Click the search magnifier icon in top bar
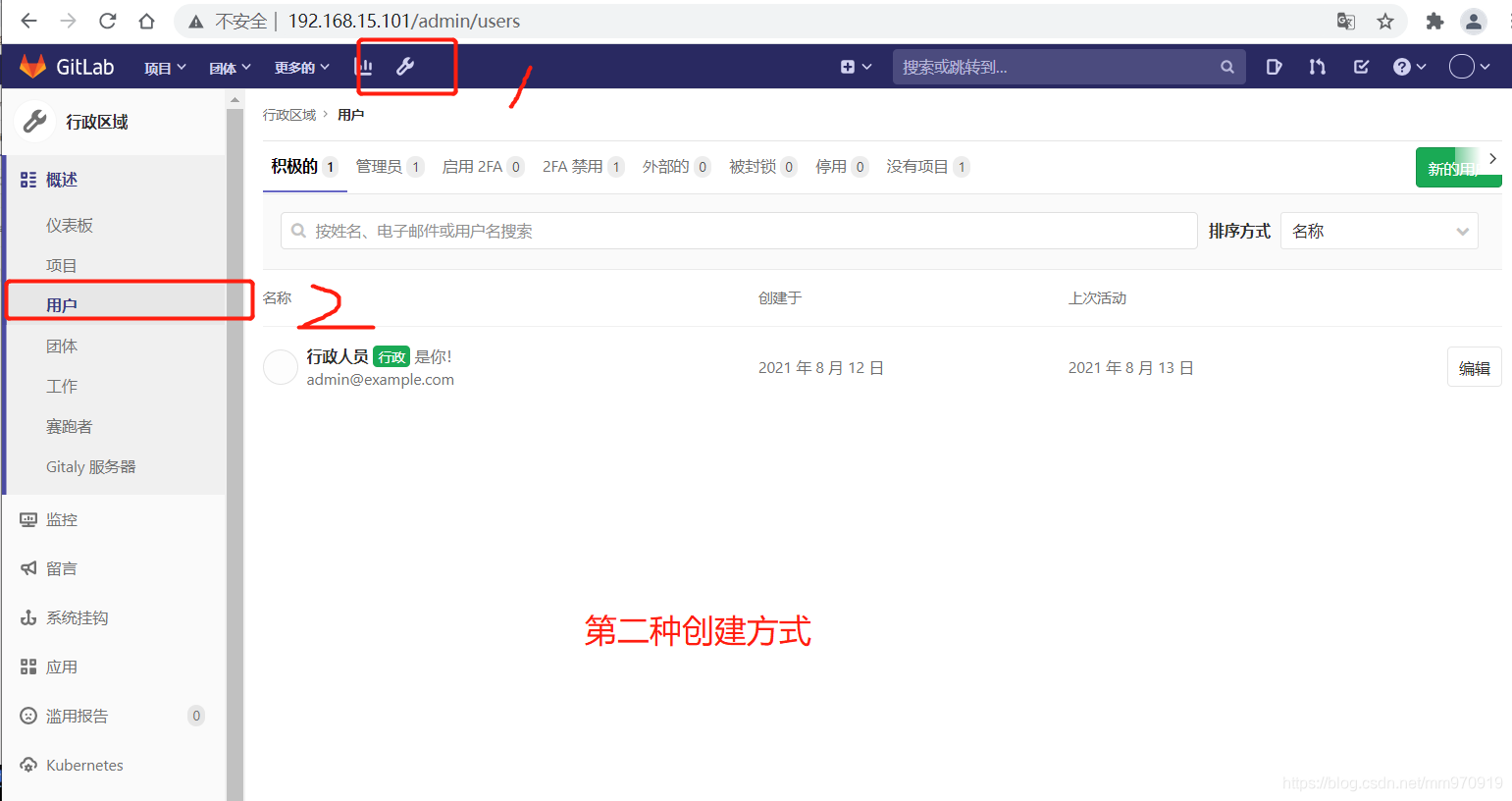Screen dimensions: 1512x801 (x=1226, y=67)
